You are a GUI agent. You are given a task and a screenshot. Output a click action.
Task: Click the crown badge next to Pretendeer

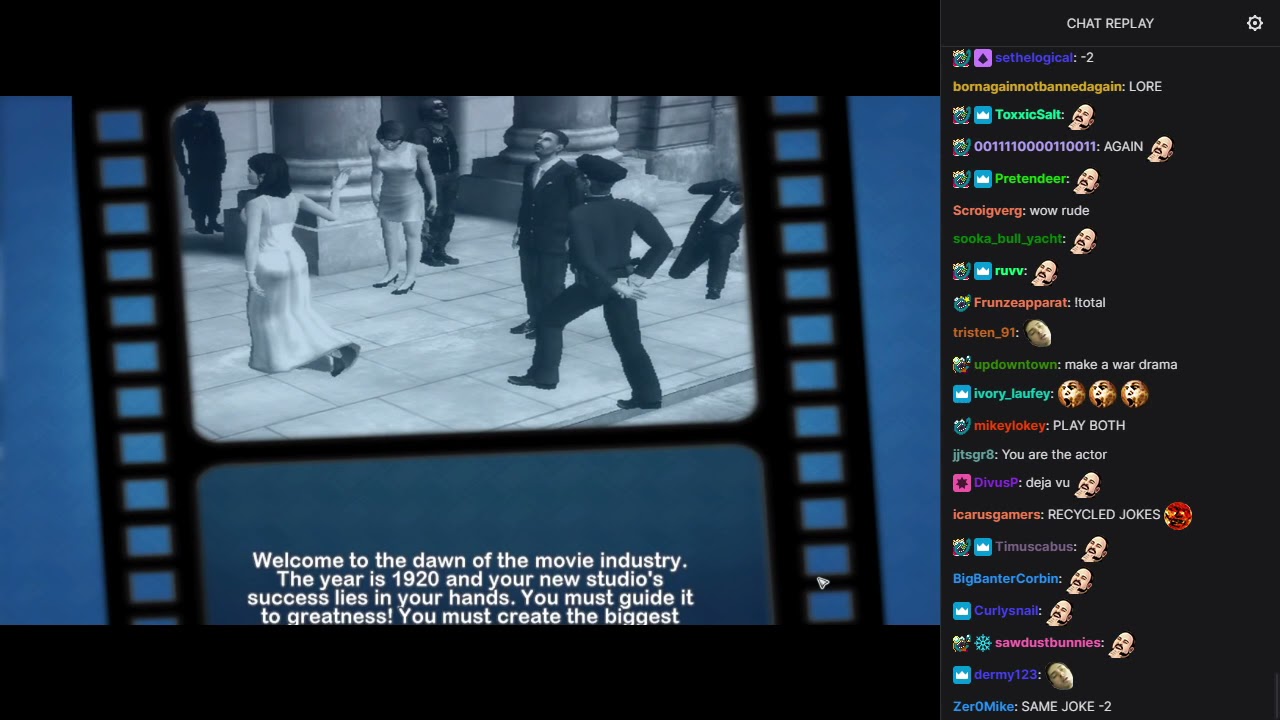pos(982,179)
